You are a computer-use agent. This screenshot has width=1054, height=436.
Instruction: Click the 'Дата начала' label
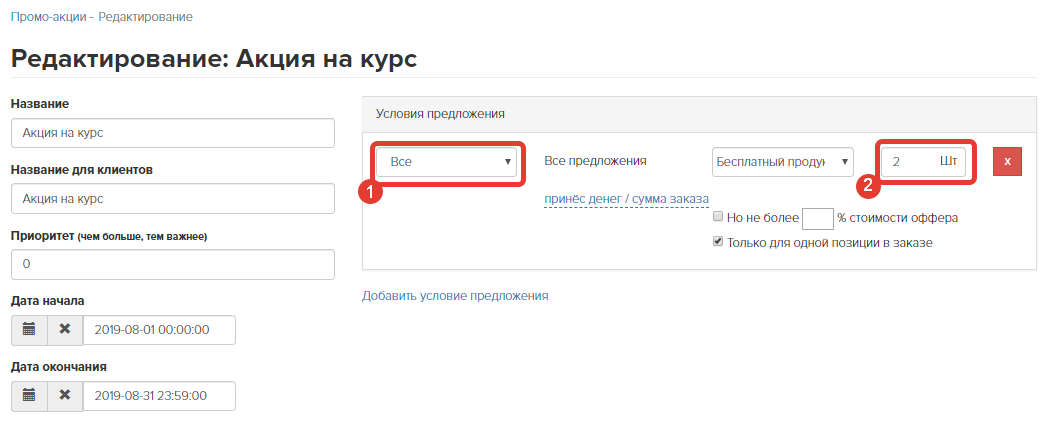[x=48, y=301]
